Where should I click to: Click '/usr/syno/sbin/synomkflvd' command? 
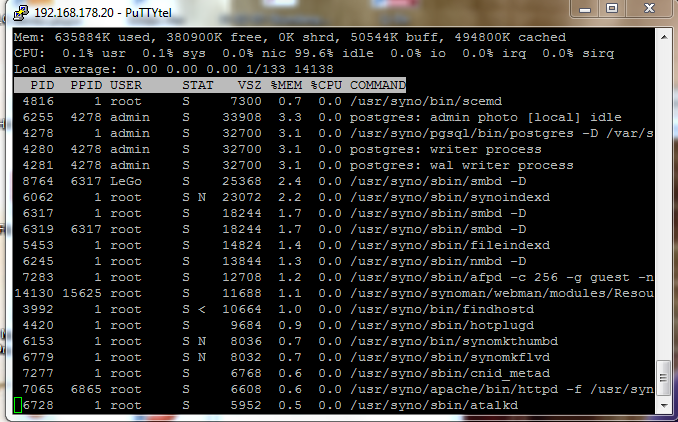click(x=450, y=357)
